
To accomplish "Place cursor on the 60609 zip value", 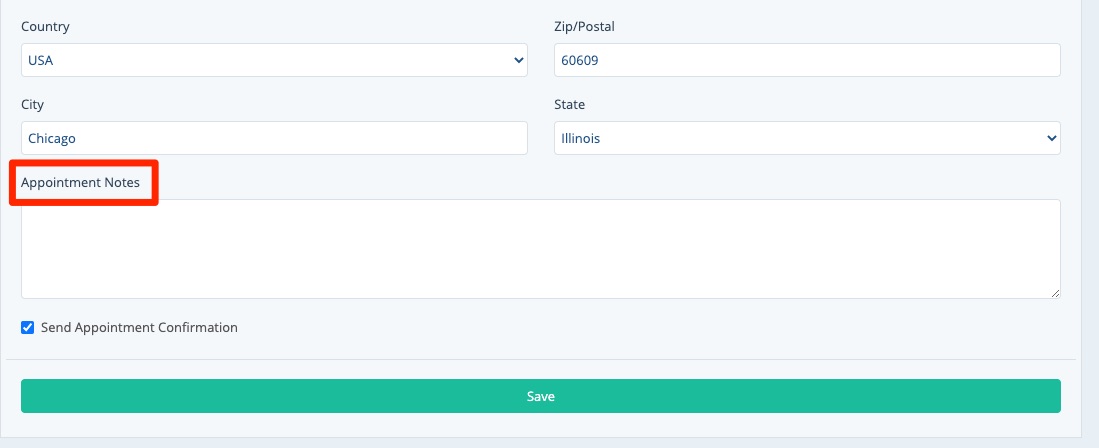I will 580,60.
